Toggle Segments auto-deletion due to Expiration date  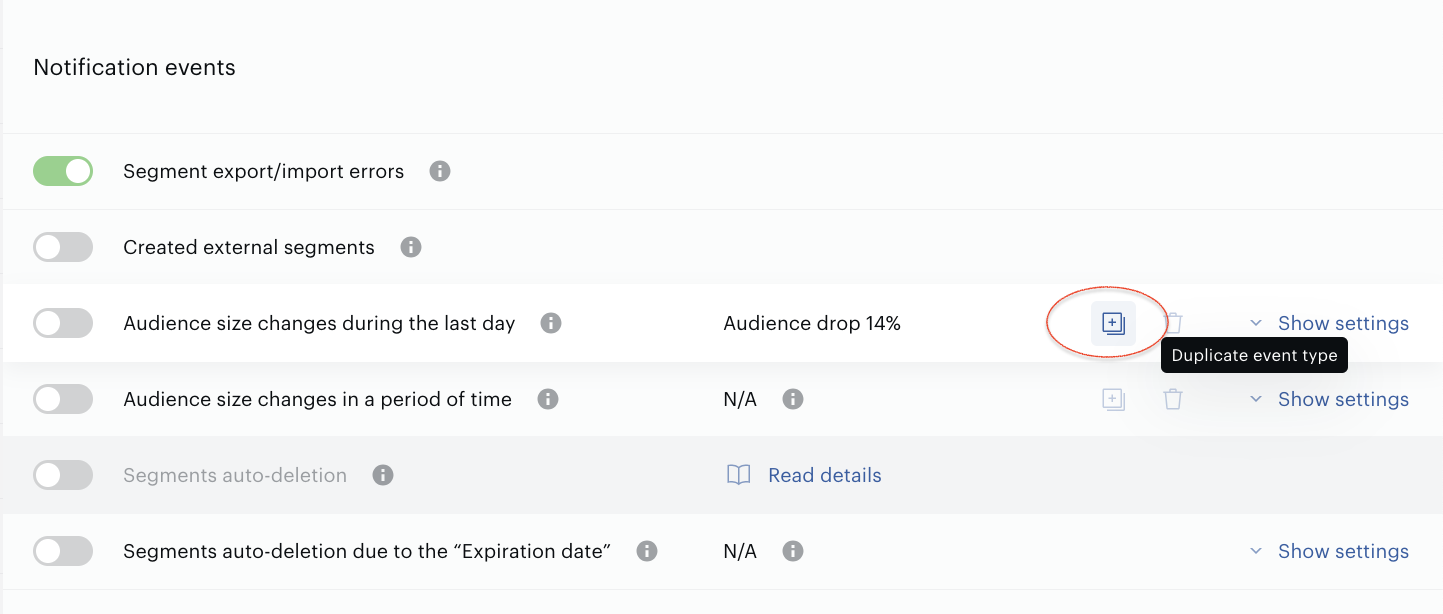point(63,551)
